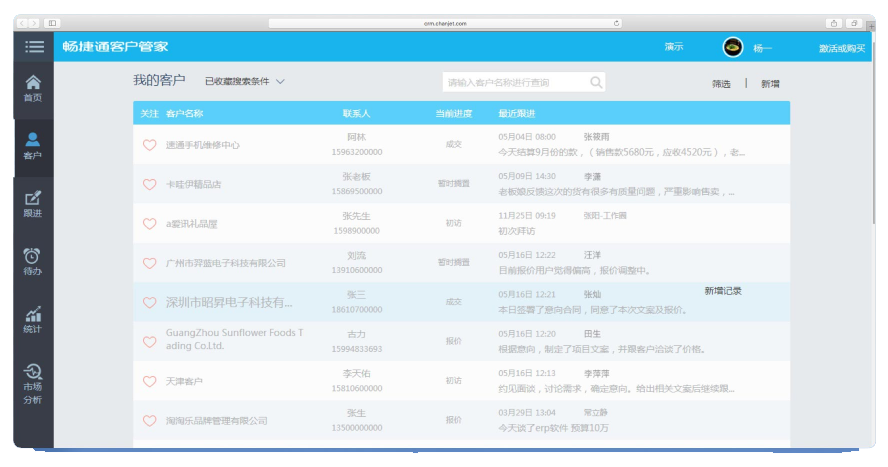
Task: Toggle favorite heart for 速通手机维修中心
Action: (x=150, y=145)
